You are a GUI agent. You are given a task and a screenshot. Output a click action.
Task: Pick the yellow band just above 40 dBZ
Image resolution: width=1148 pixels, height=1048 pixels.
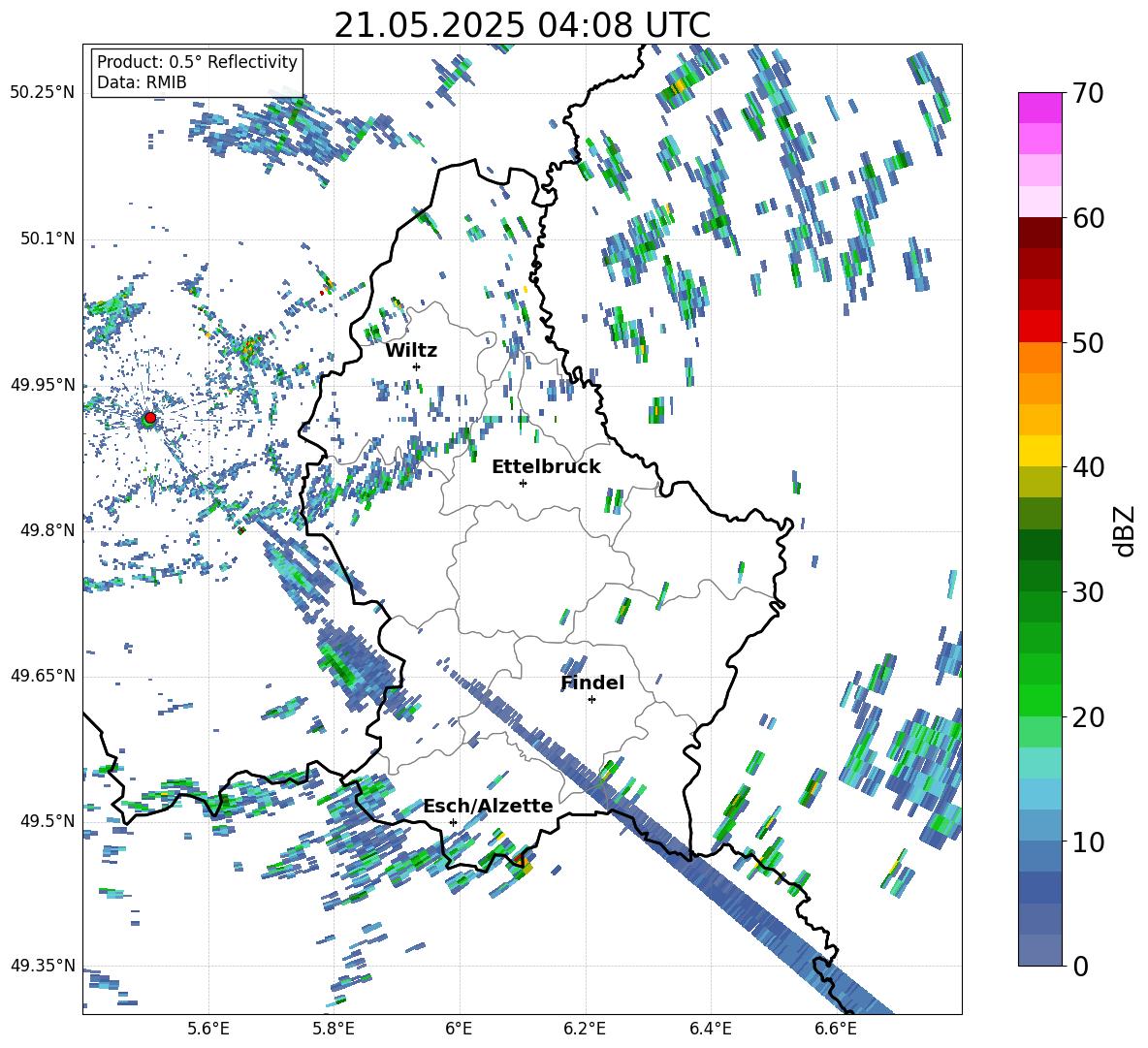1039,452
